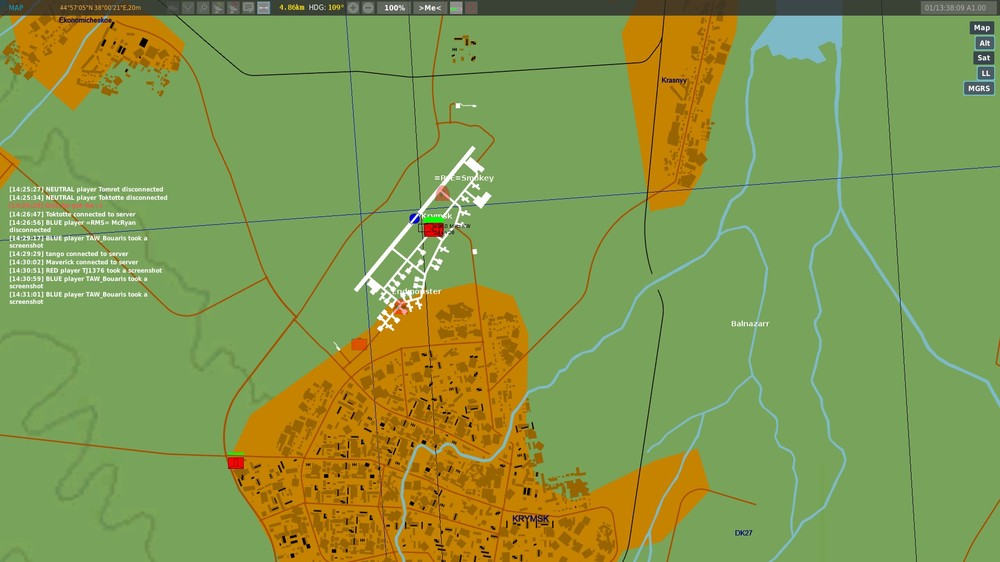Switch to the Sat satellite view
Image resolution: width=1000 pixels, height=562 pixels.
(x=983, y=58)
